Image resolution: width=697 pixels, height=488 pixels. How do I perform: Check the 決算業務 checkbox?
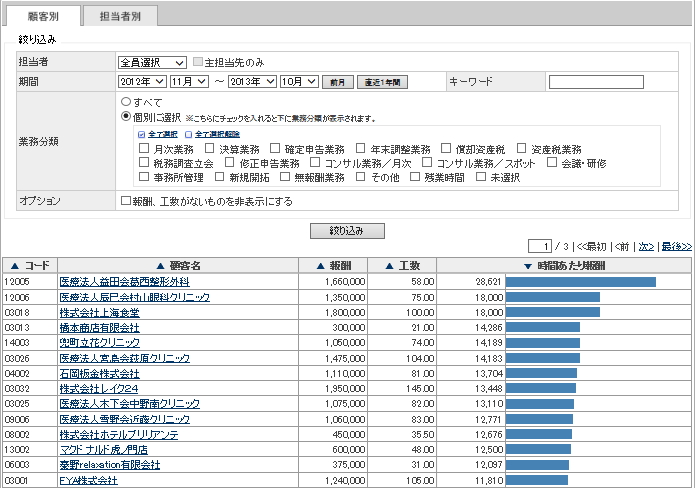(209, 148)
